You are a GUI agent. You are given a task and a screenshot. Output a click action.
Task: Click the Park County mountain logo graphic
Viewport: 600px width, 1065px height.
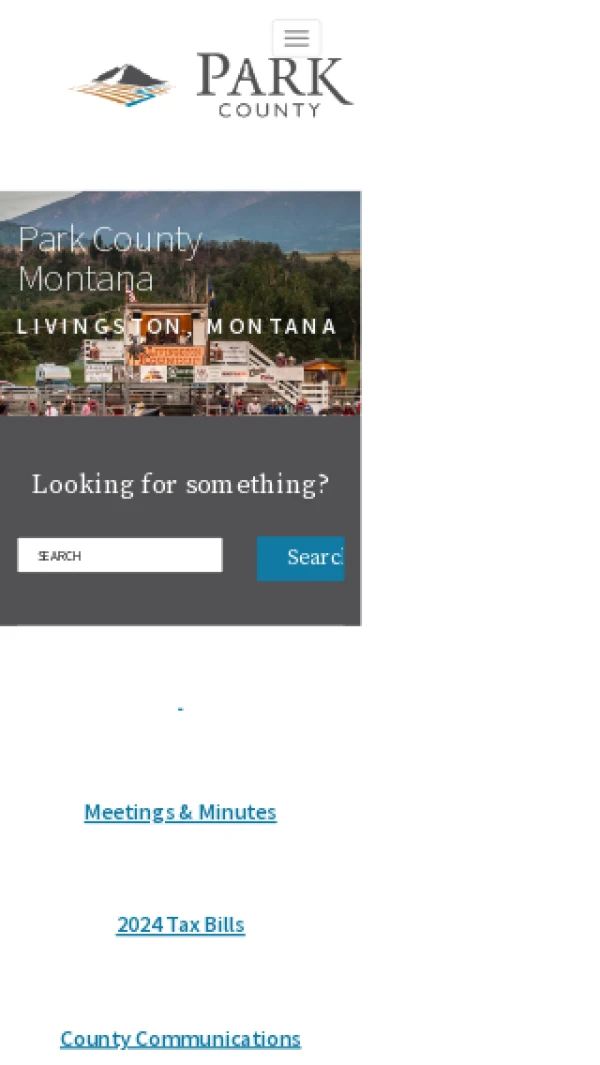click(x=122, y=85)
